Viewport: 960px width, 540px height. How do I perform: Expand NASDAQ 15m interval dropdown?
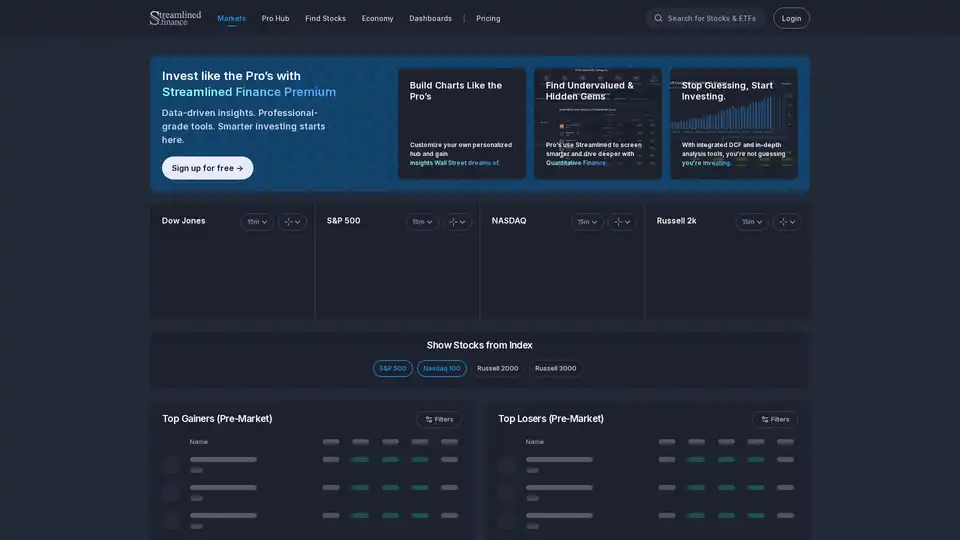tap(587, 222)
